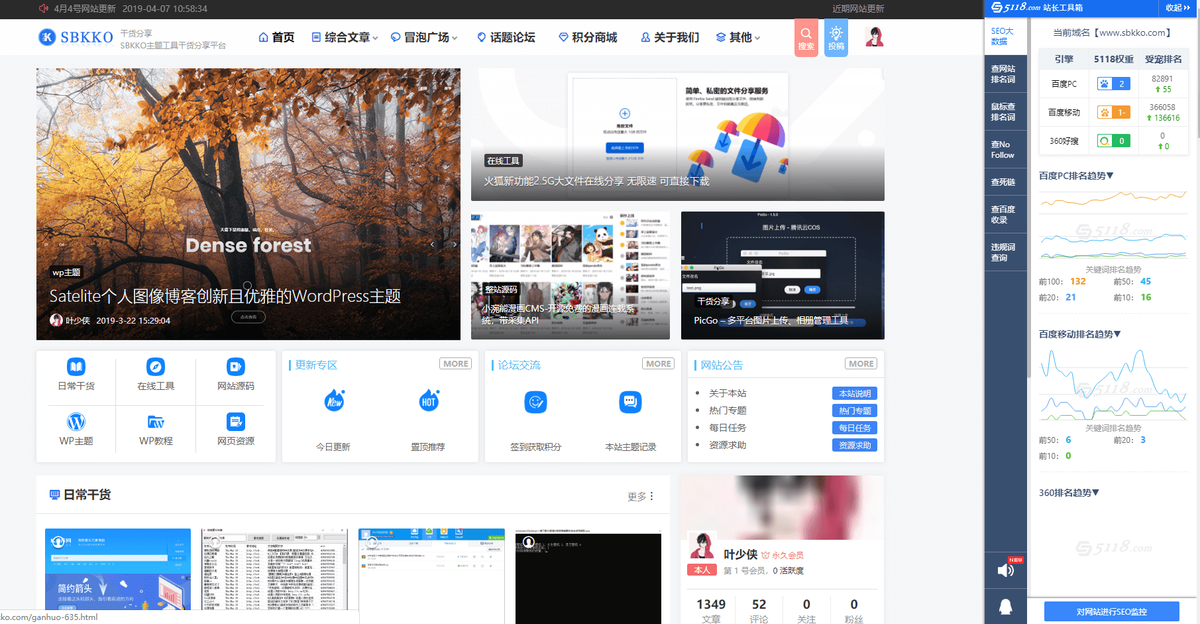Expand the 其他 dropdown menu
Image resolution: width=1200 pixels, height=624 pixels.
[x=738, y=38]
